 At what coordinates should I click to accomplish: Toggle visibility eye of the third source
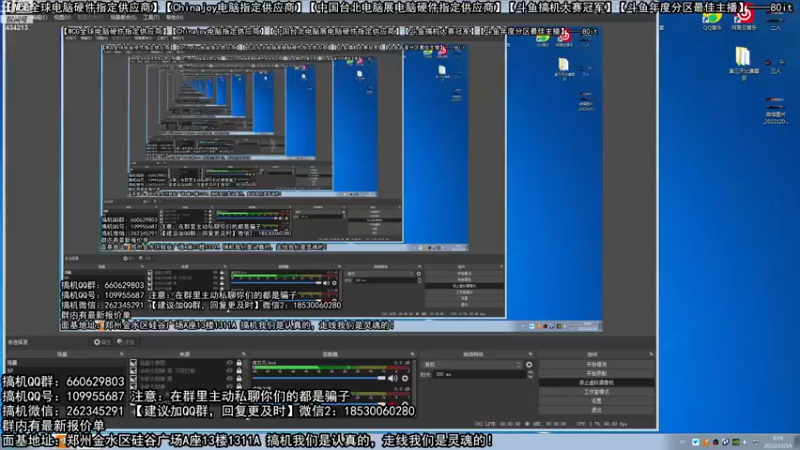(x=230, y=379)
